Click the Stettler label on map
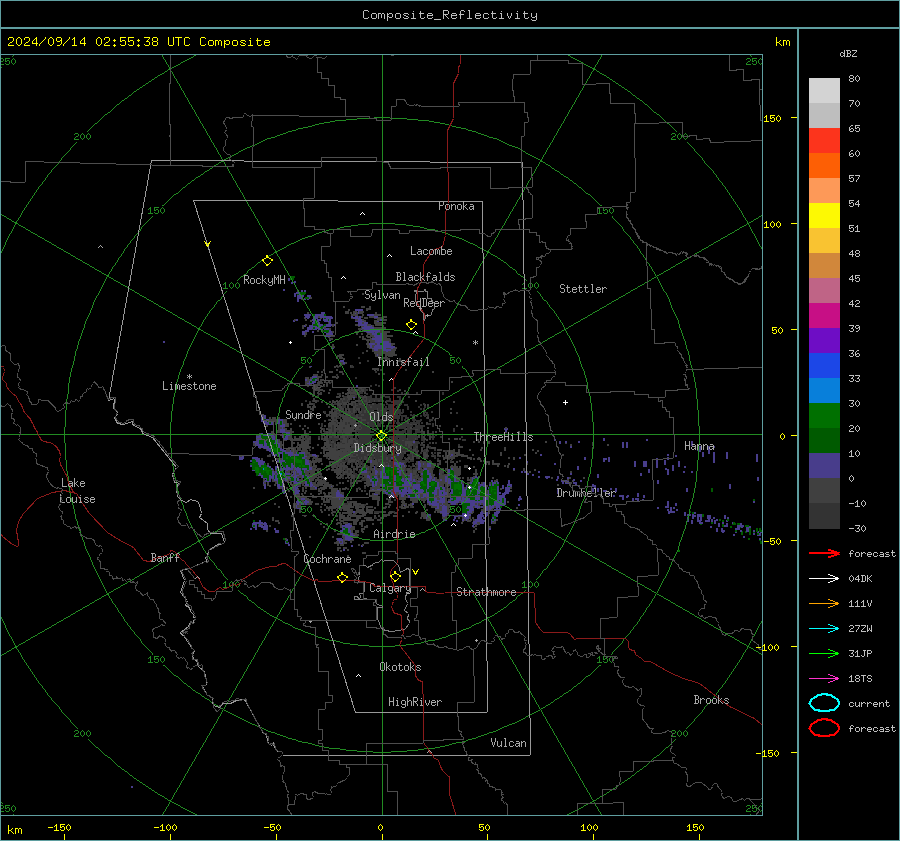 tap(583, 289)
